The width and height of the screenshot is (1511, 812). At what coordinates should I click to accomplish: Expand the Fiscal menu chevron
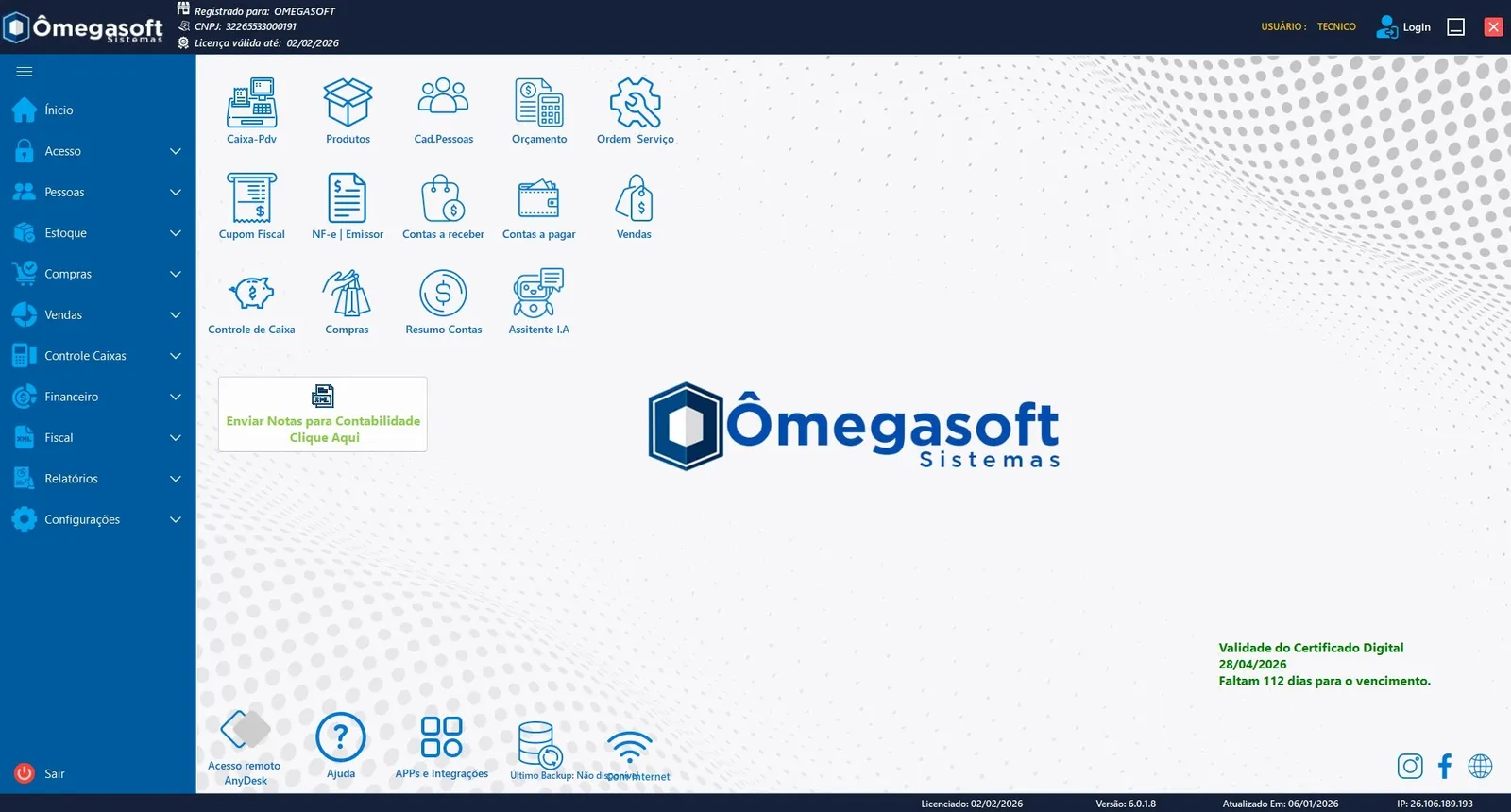click(x=175, y=437)
